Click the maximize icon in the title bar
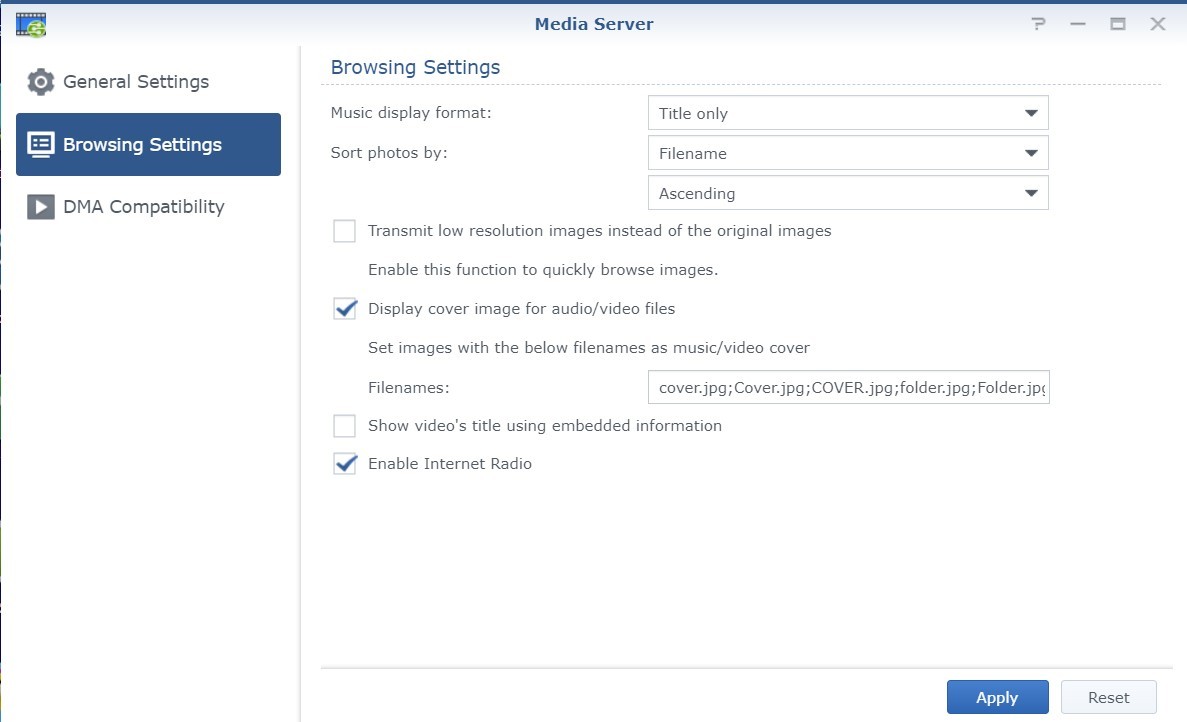Viewport: 1187px width, 722px height. click(1118, 23)
